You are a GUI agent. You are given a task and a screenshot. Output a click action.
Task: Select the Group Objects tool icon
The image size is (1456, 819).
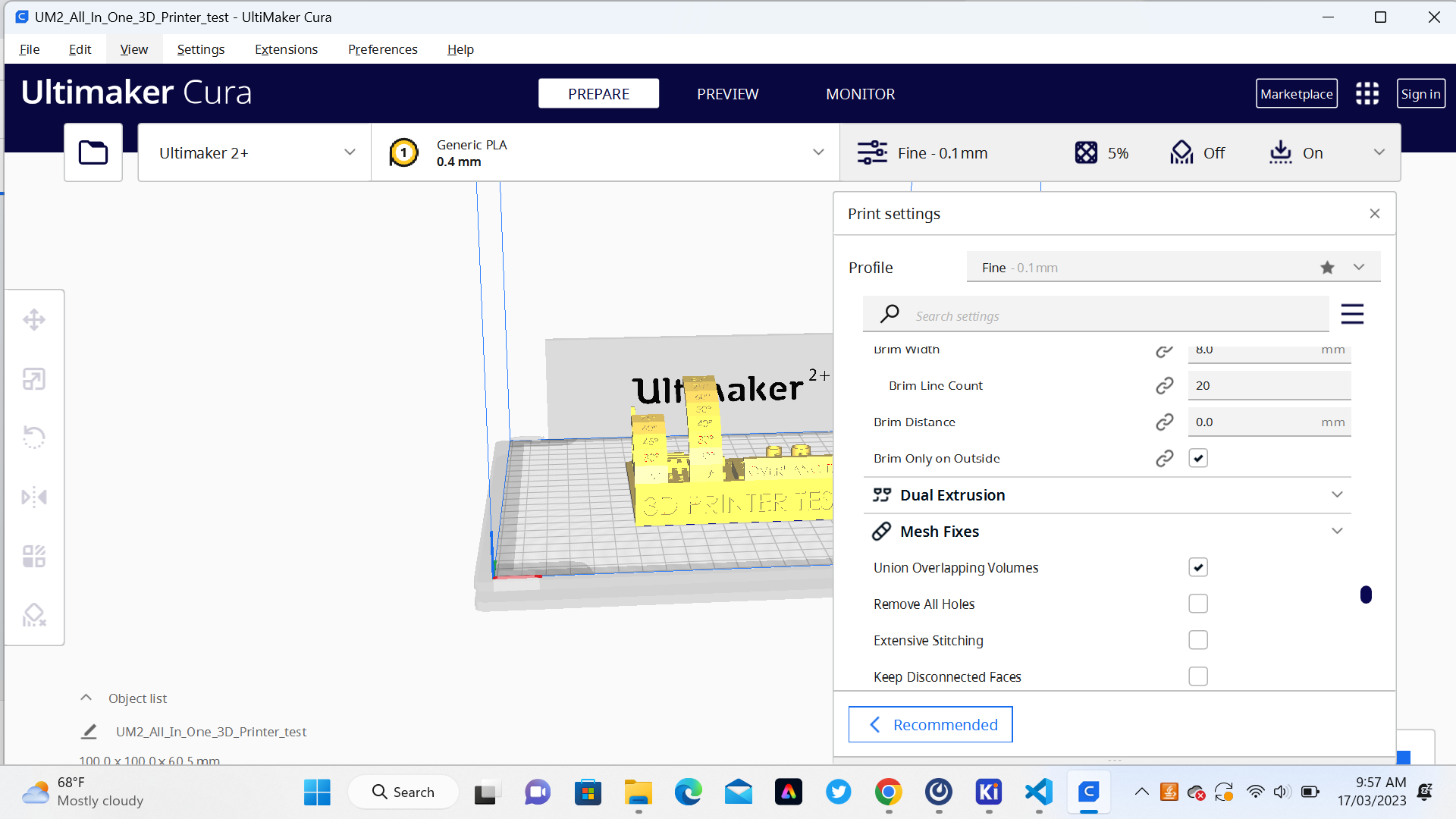(x=33, y=555)
